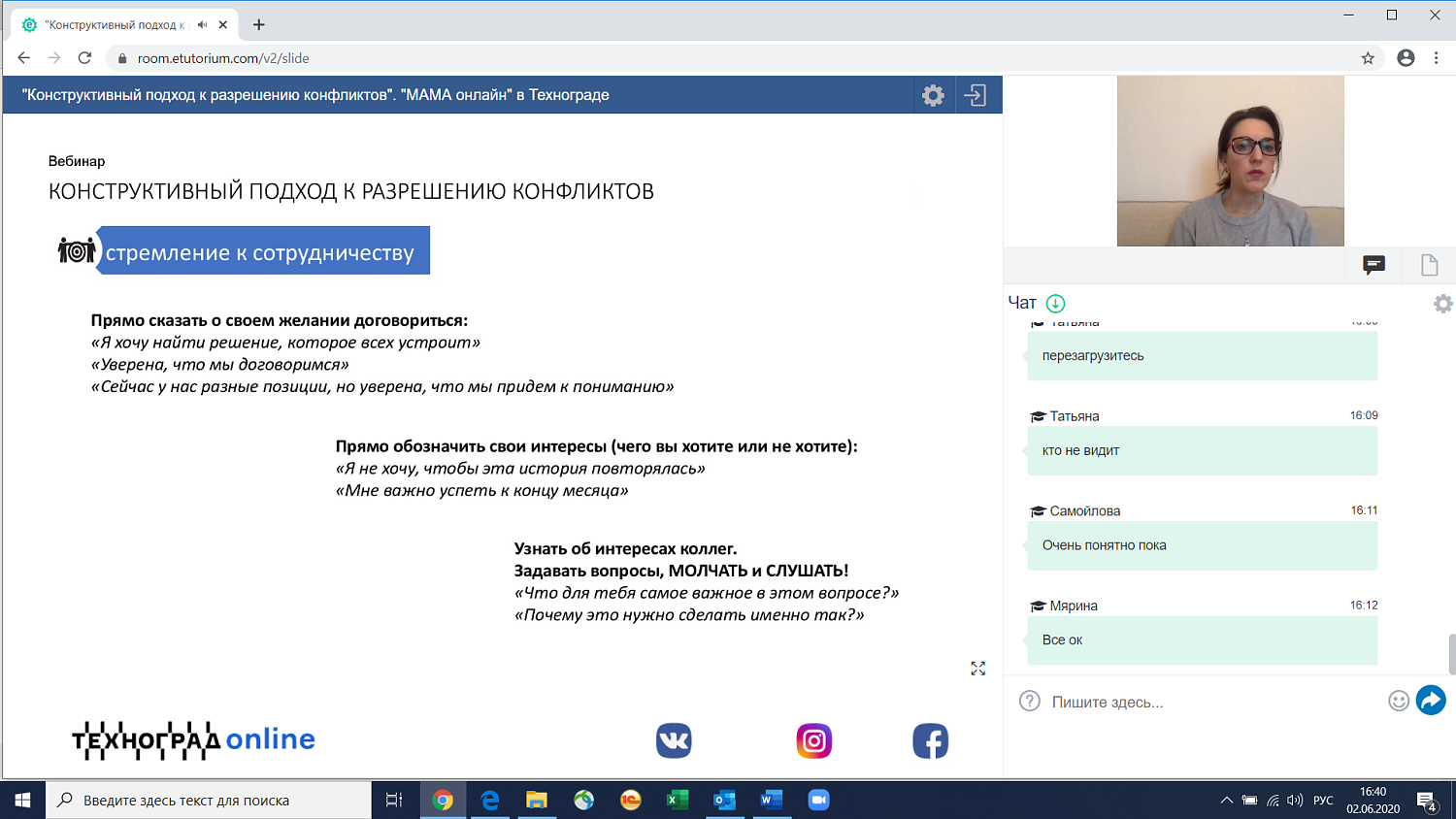This screenshot has width=1456, height=819.
Task: Go back in browser history
Action: coord(24,58)
